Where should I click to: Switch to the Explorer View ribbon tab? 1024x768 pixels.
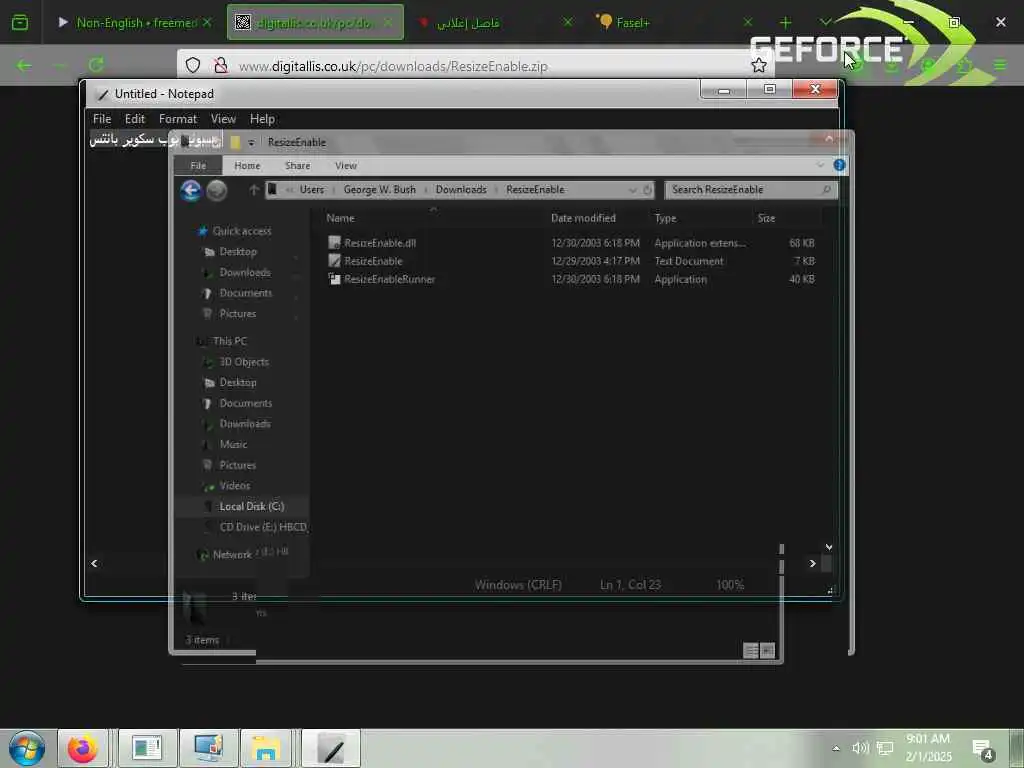[x=345, y=165]
